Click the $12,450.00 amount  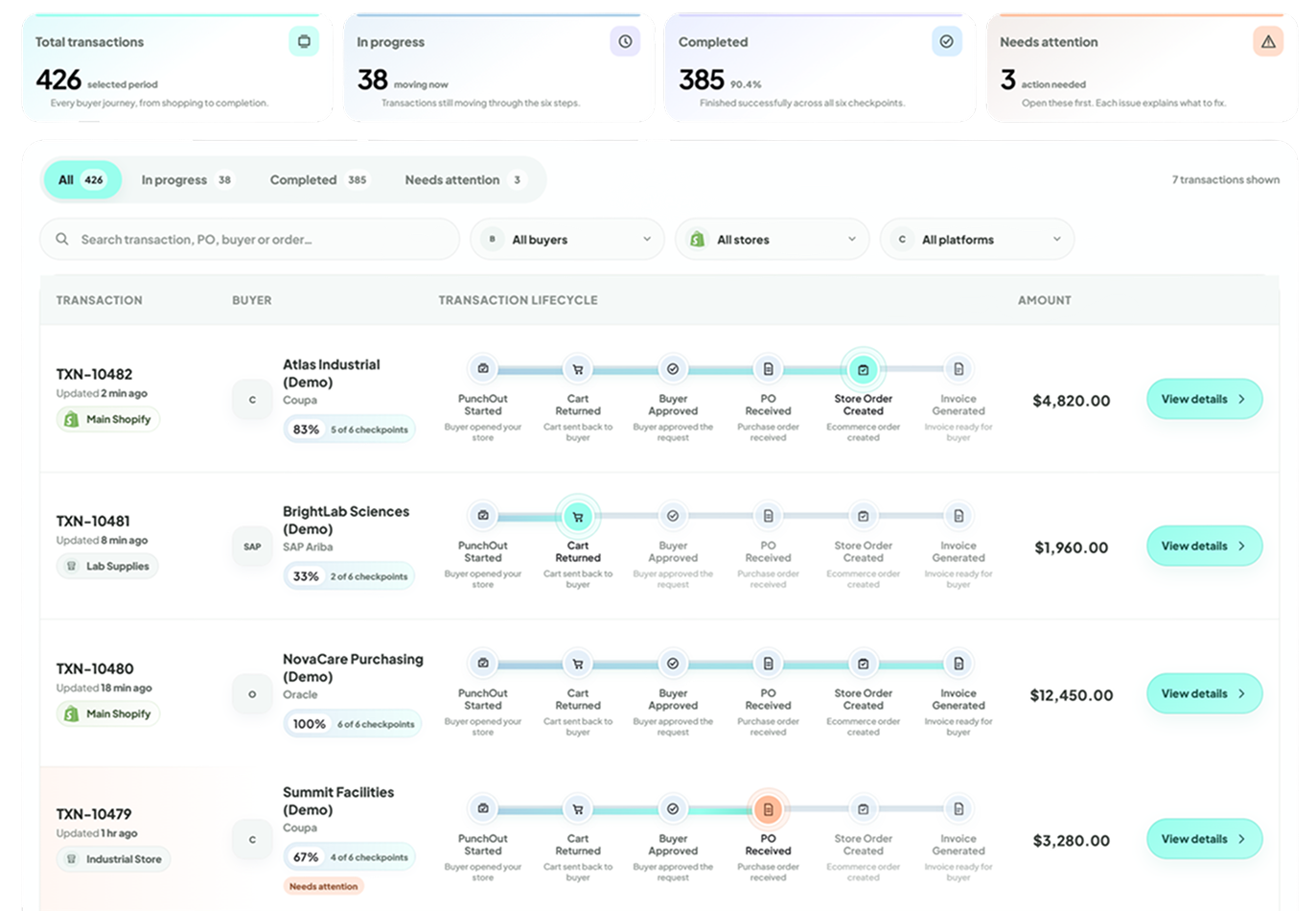click(x=1072, y=695)
